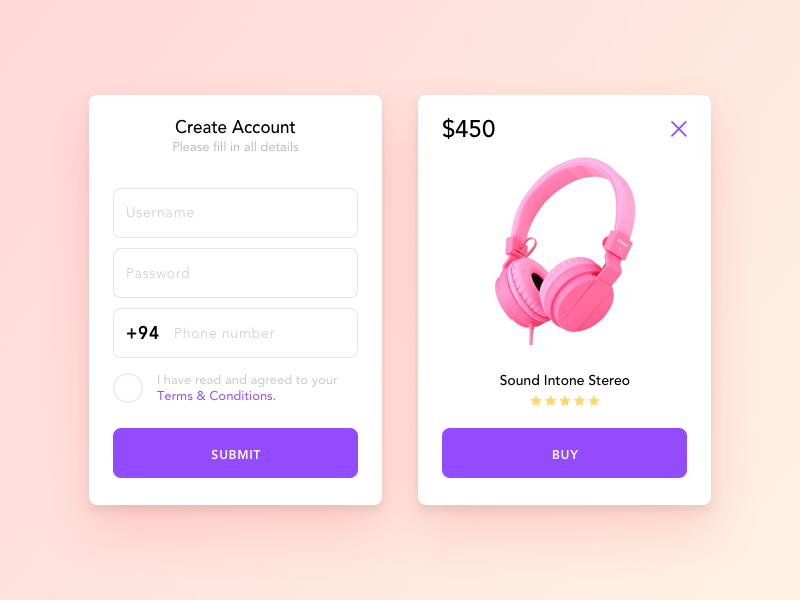Focus the Password input field
800x600 pixels.
(x=235, y=273)
